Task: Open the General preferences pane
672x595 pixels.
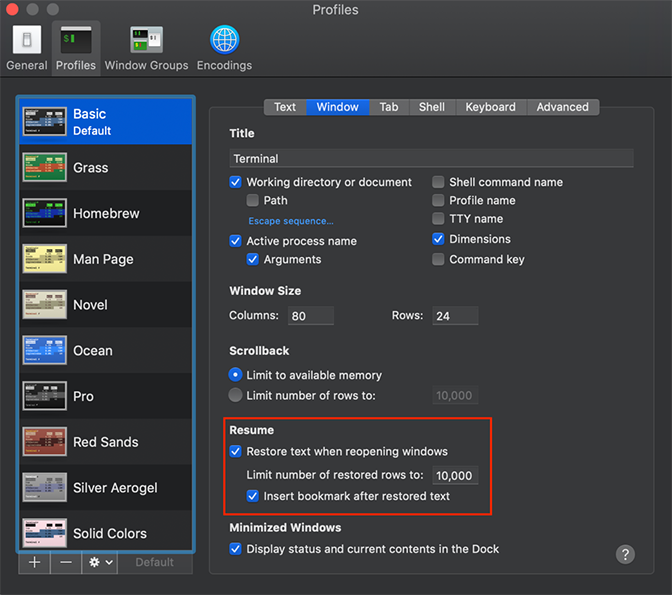Action: pos(26,47)
